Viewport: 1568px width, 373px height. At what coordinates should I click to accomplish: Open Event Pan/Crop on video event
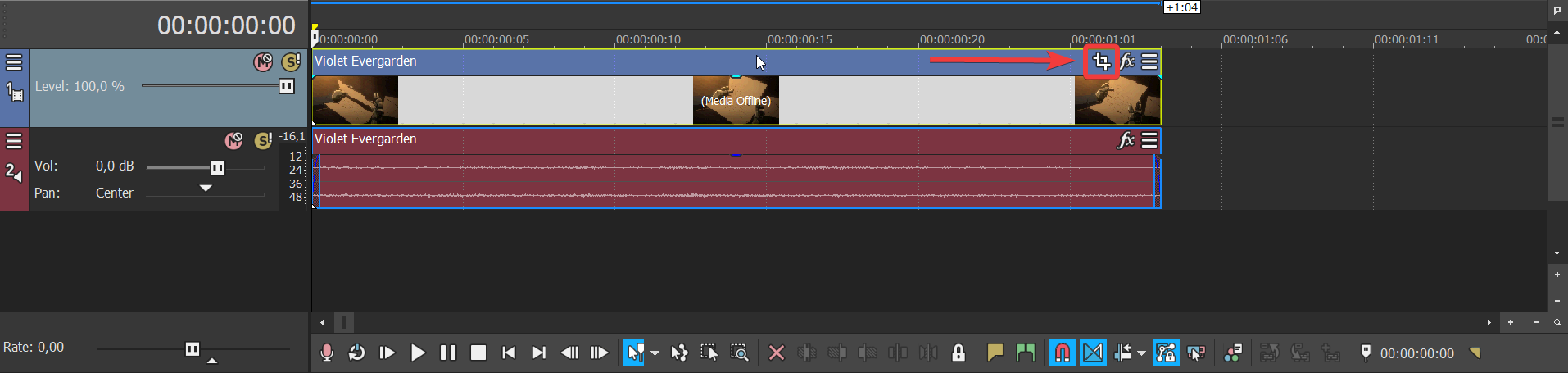click(1101, 61)
